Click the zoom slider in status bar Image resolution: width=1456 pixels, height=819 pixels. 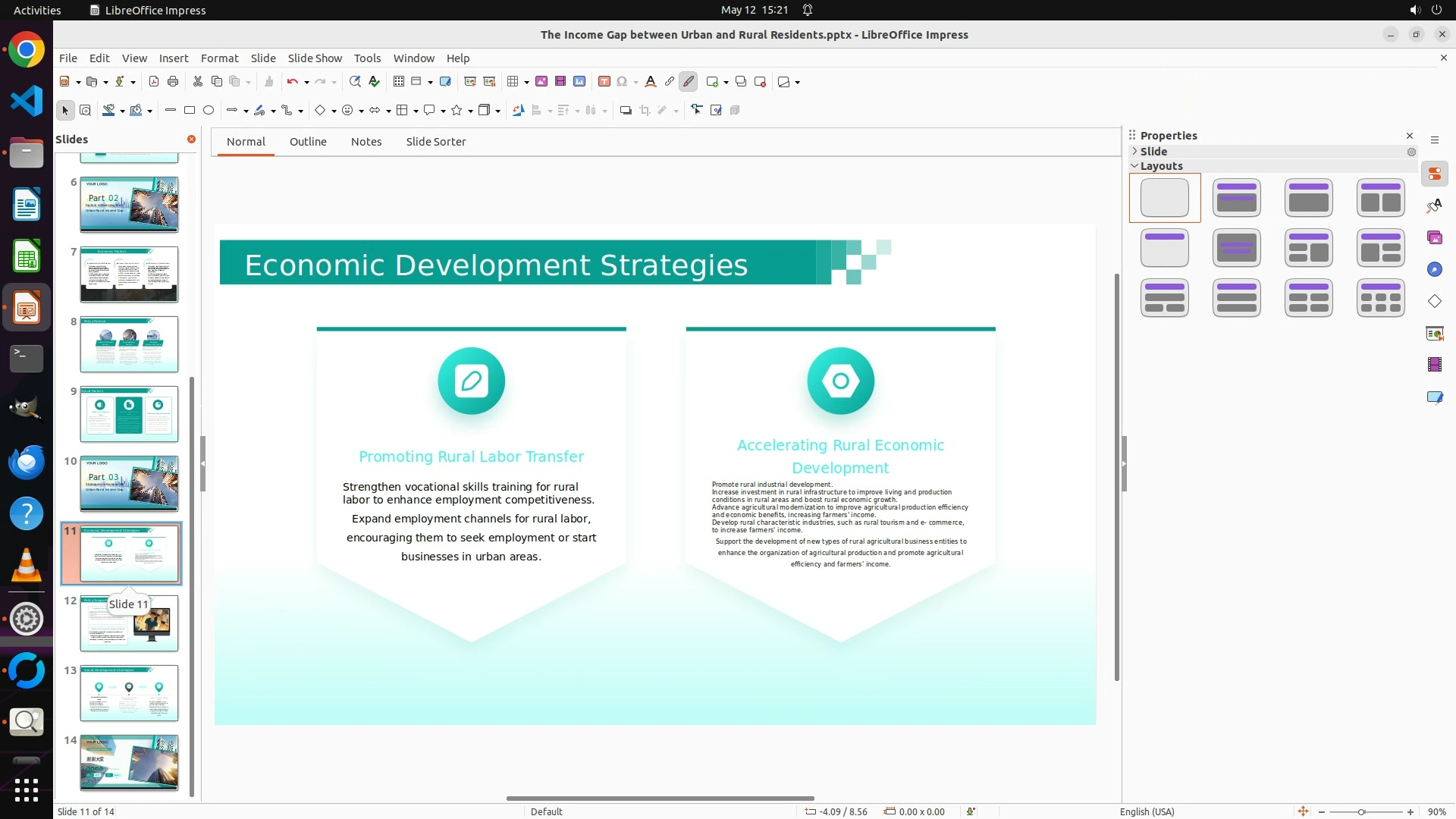pyautogui.click(x=1361, y=812)
